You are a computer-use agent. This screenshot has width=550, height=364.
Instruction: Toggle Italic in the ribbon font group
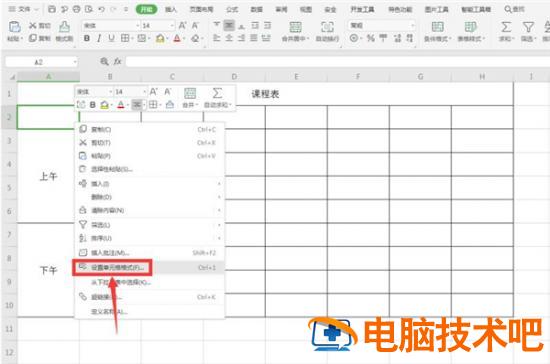coord(99,38)
